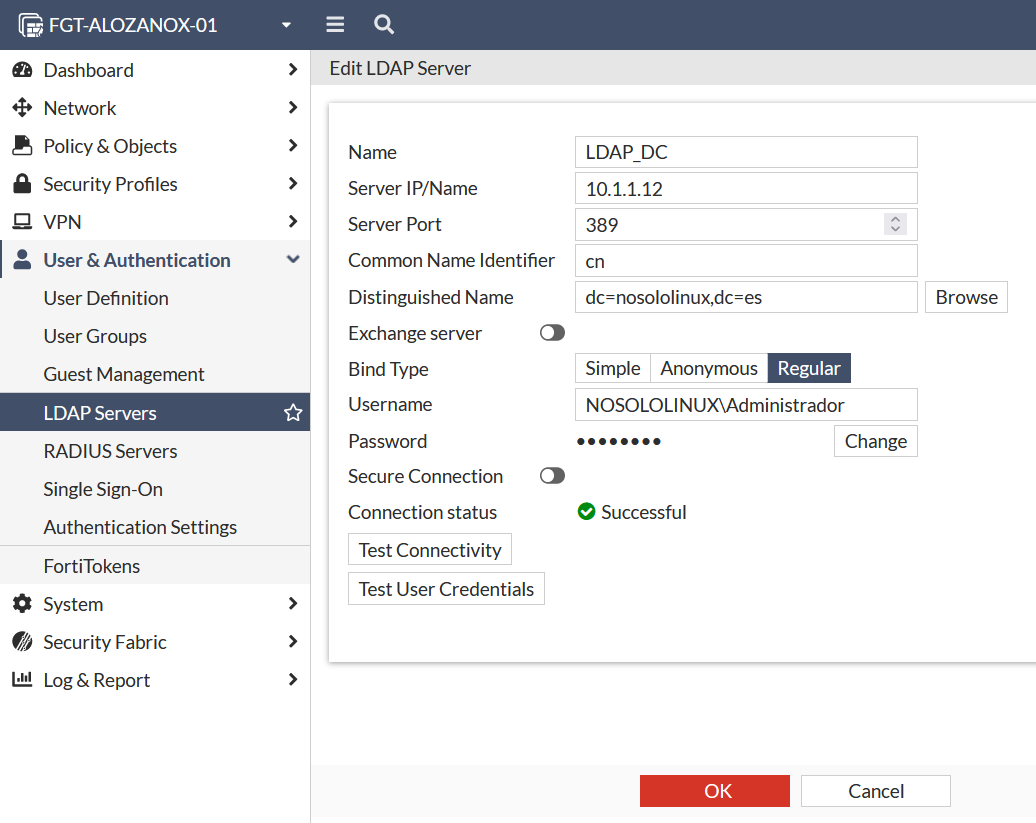Click the hamburger menu icon
Image resolution: width=1036 pixels, height=823 pixels.
point(335,25)
